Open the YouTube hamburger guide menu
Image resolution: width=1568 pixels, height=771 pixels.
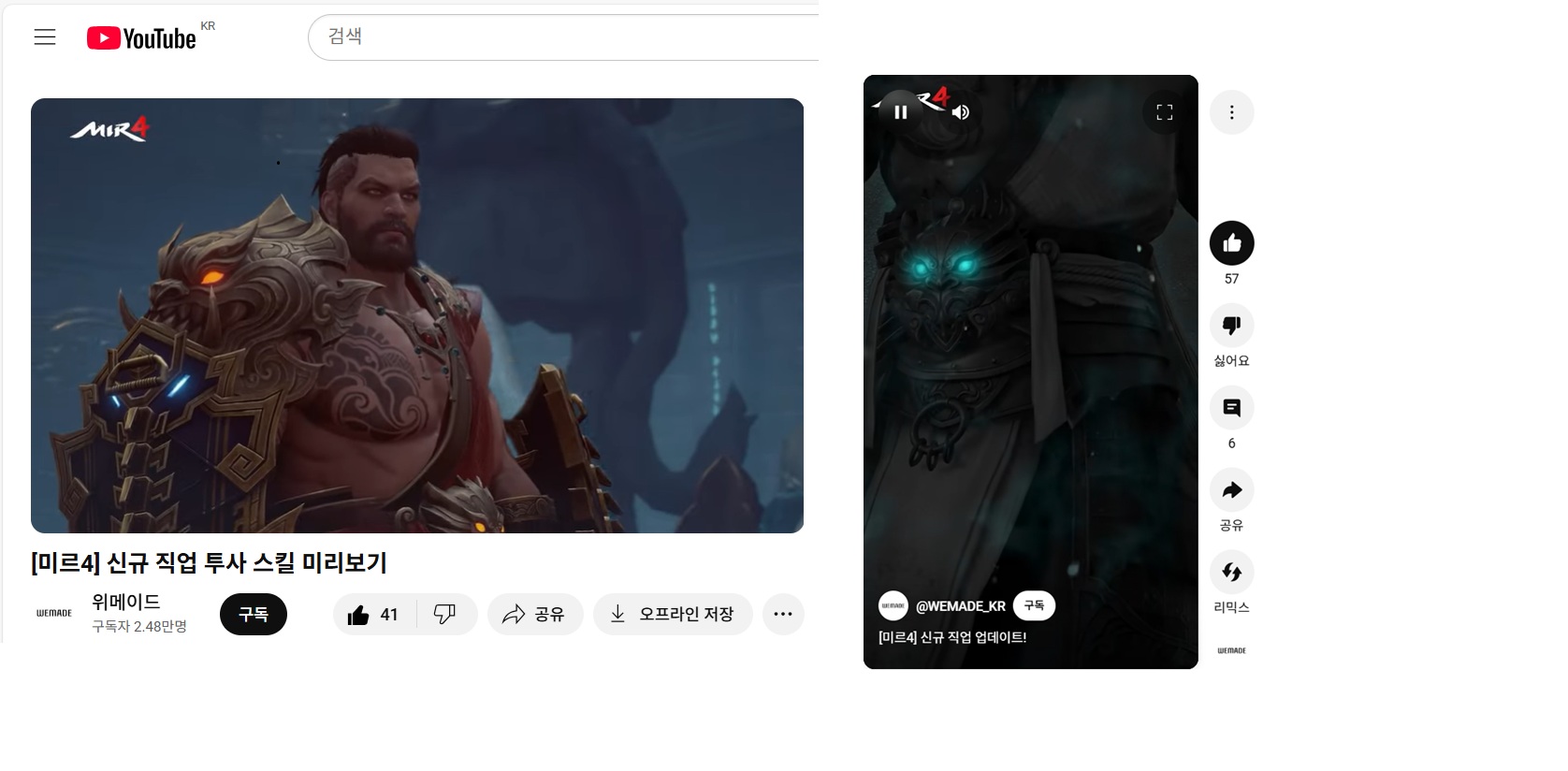45,37
